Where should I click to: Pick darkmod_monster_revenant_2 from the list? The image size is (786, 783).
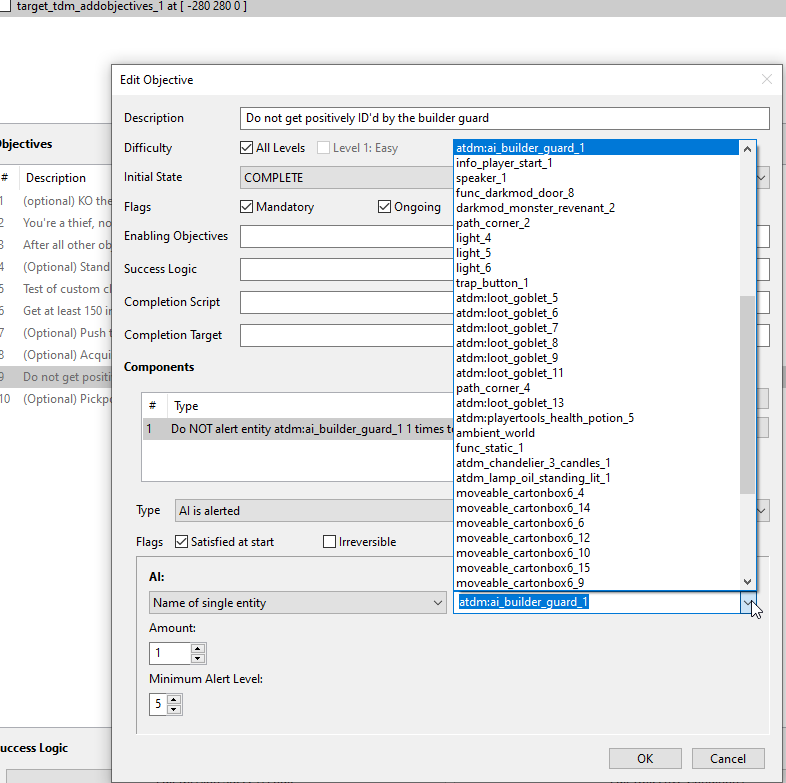(x=535, y=208)
